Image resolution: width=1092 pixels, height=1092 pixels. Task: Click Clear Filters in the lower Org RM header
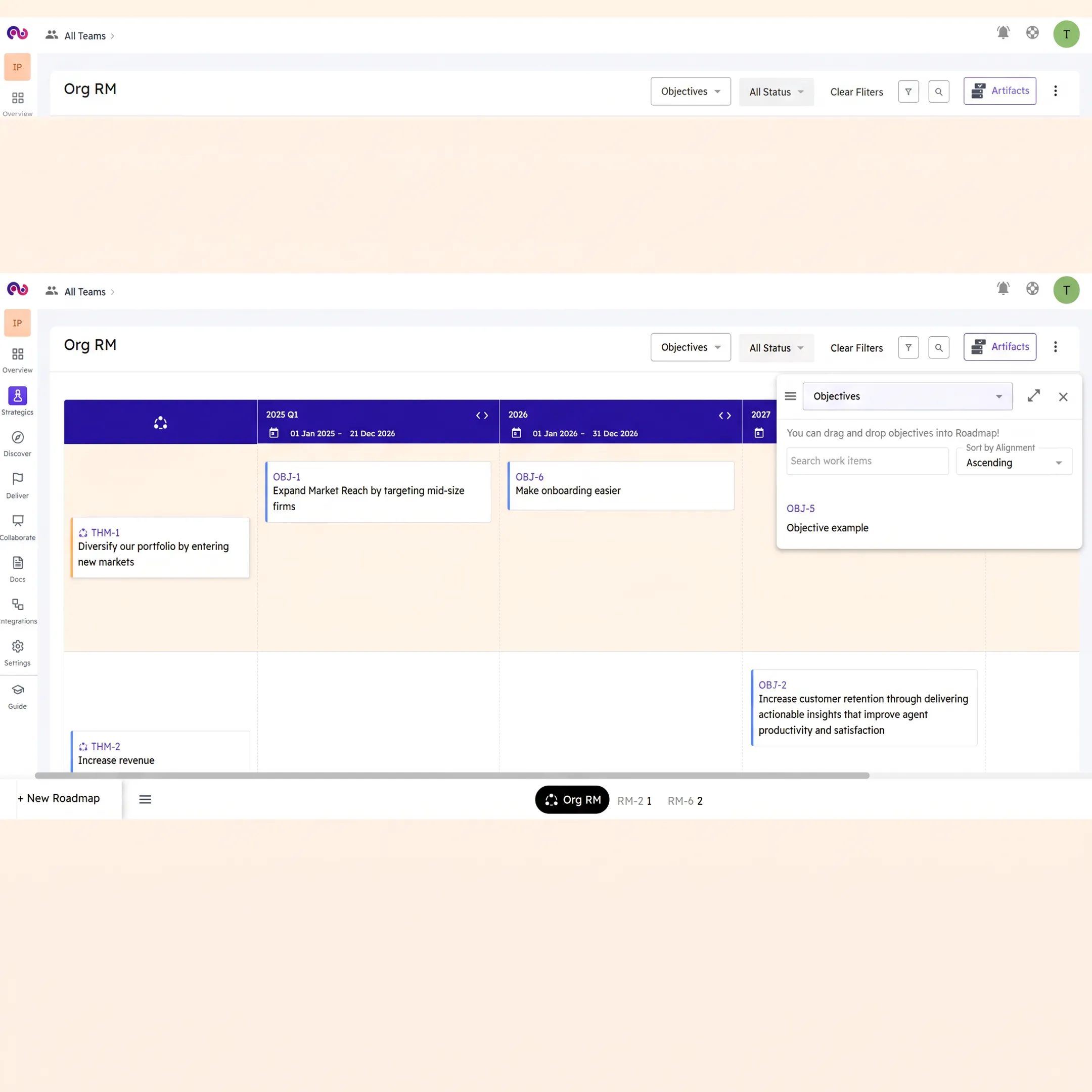(x=856, y=348)
